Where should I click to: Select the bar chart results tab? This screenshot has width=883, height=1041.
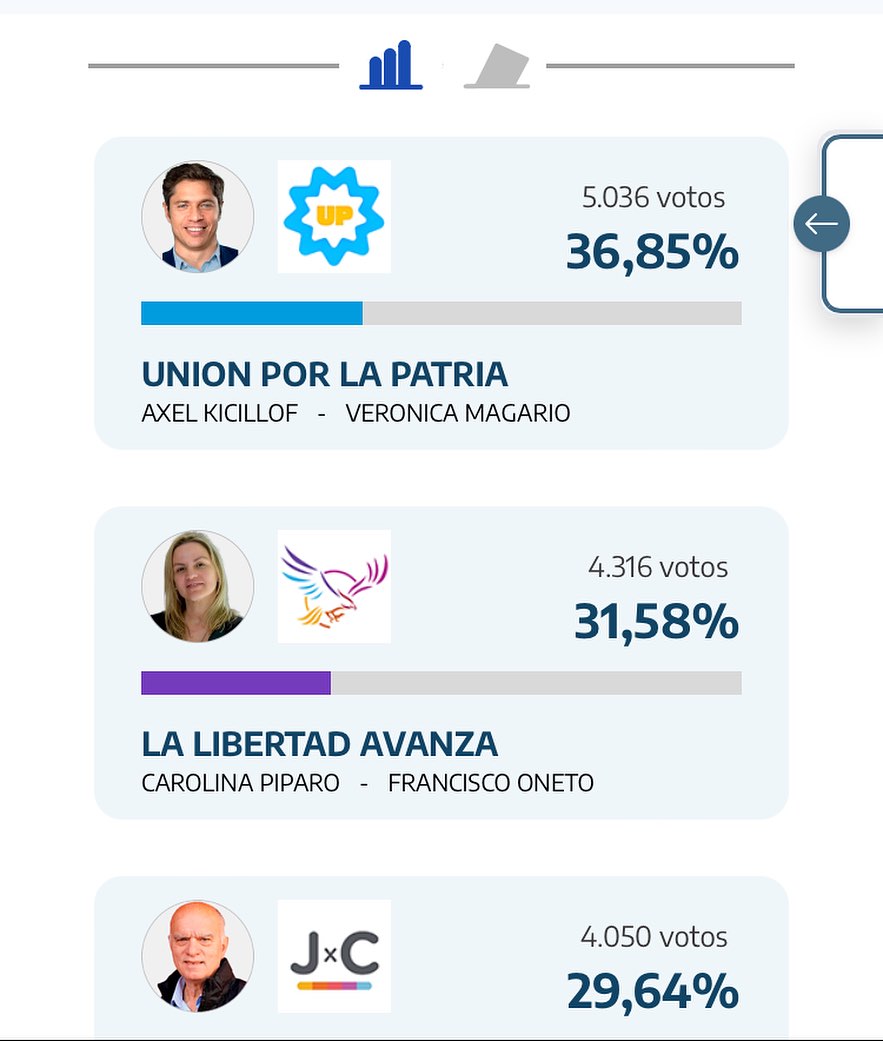[x=390, y=66]
